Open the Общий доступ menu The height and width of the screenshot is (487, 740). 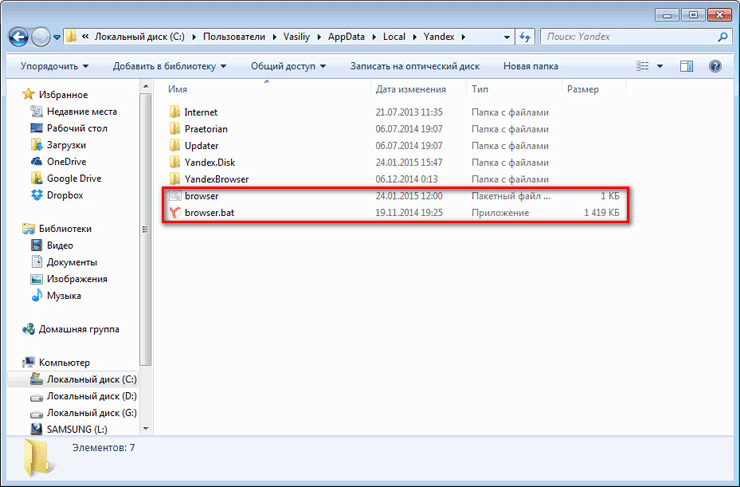pos(288,66)
